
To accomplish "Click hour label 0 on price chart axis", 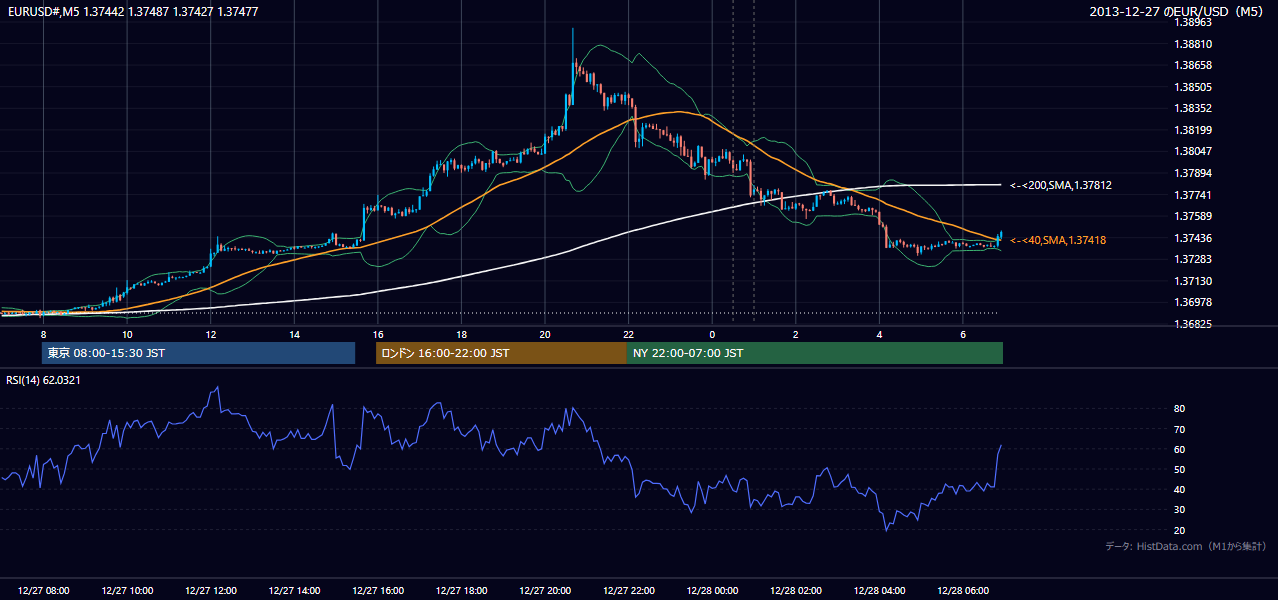I will (712, 334).
